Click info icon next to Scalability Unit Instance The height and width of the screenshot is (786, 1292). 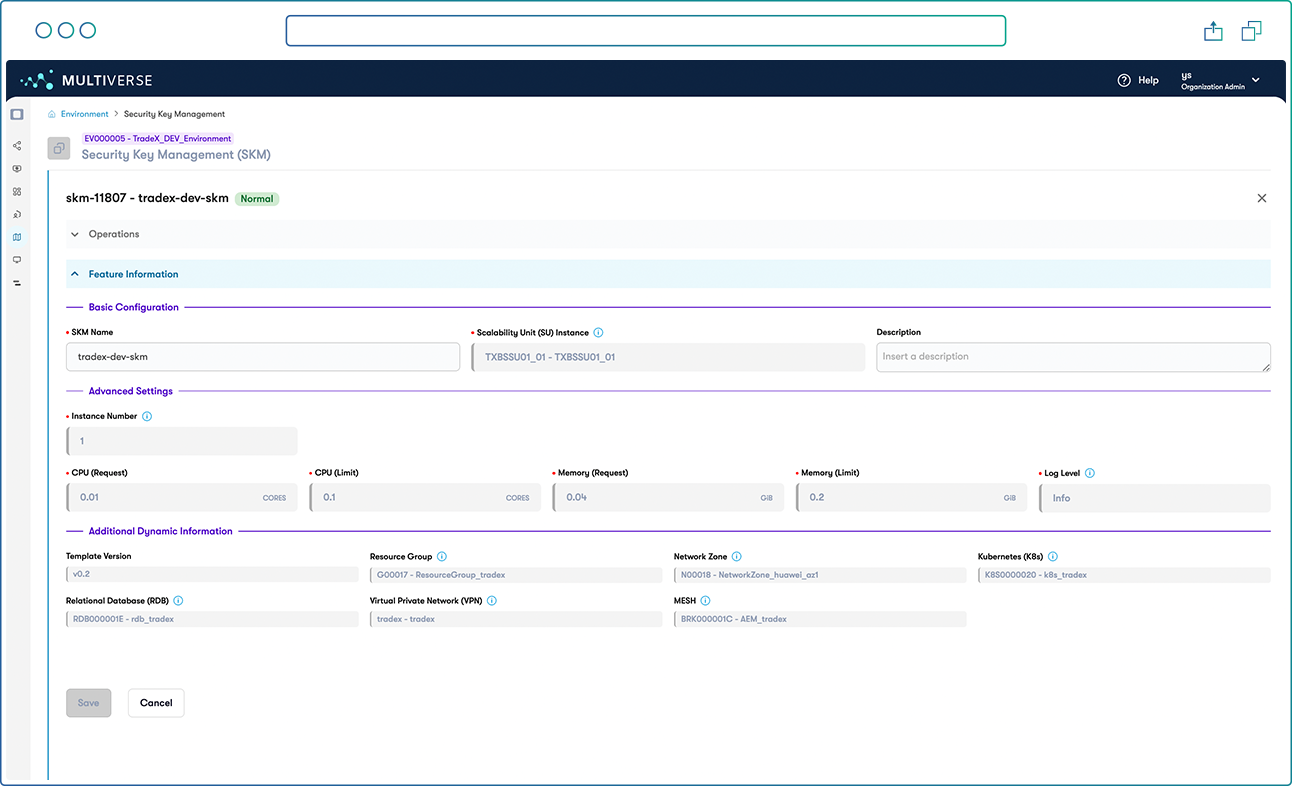[x=598, y=333]
